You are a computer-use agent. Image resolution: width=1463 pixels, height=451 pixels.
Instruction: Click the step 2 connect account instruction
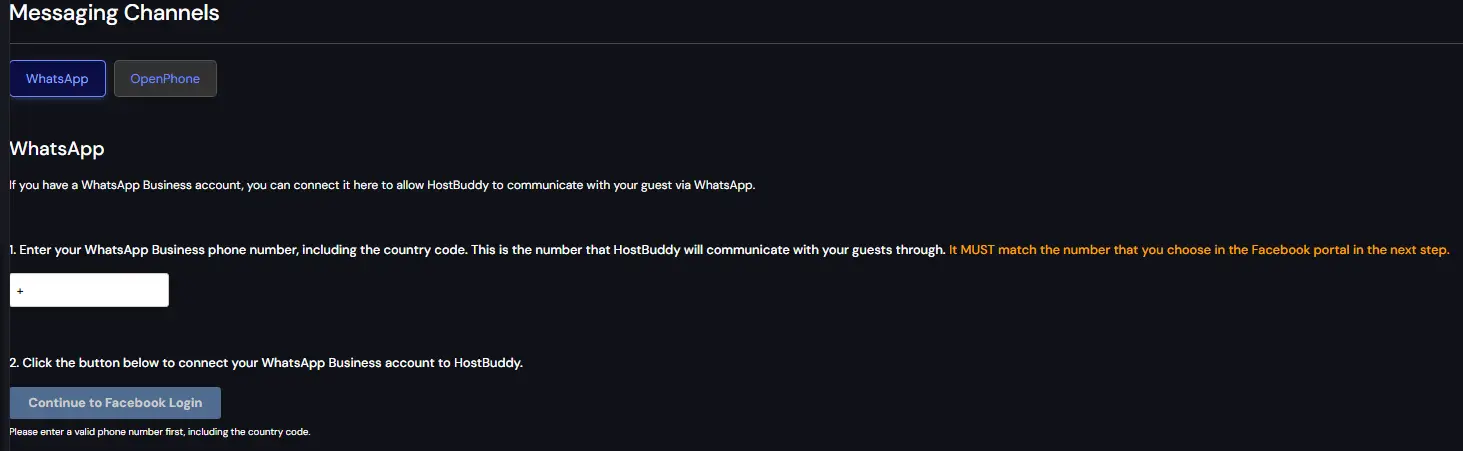pos(266,363)
